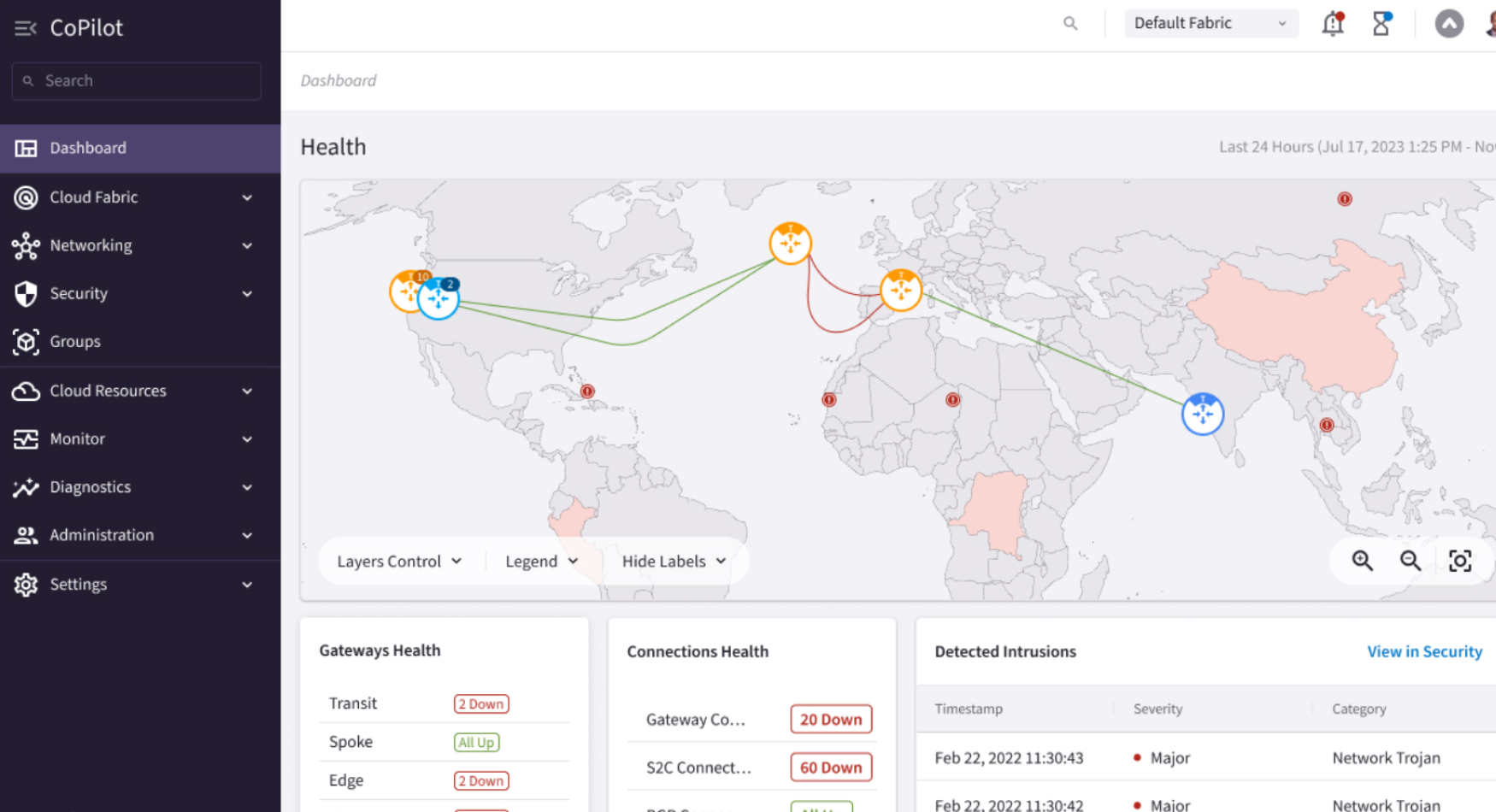Image resolution: width=1496 pixels, height=812 pixels.
Task: Click the View in Security link
Action: click(1423, 651)
